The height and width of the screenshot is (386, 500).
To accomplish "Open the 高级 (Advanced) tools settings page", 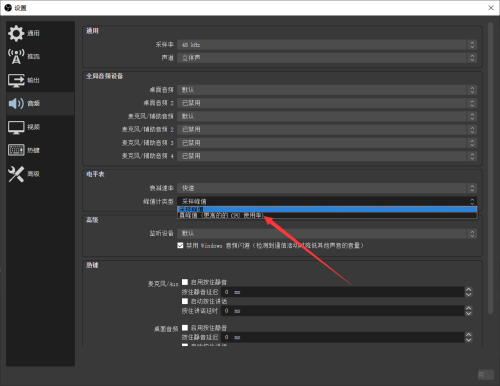I will click(x=40, y=174).
